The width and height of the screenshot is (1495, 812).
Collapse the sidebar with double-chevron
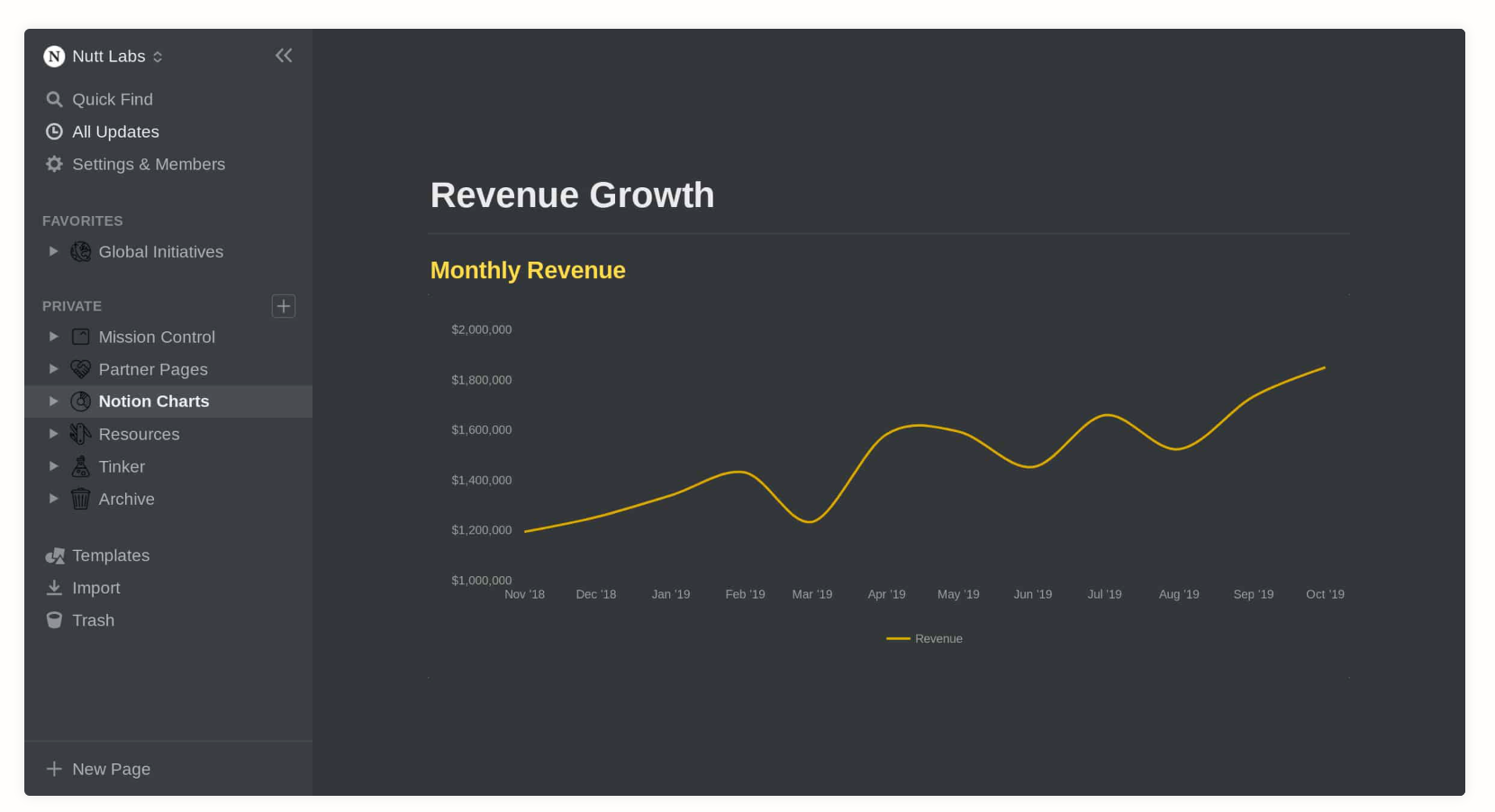pos(284,55)
